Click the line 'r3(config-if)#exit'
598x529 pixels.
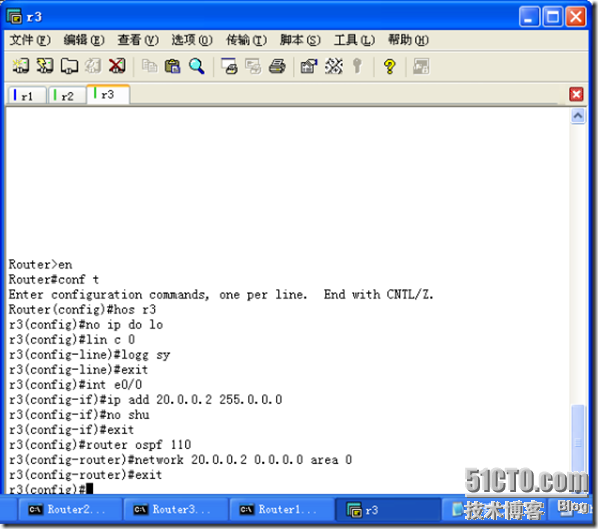tap(71, 430)
